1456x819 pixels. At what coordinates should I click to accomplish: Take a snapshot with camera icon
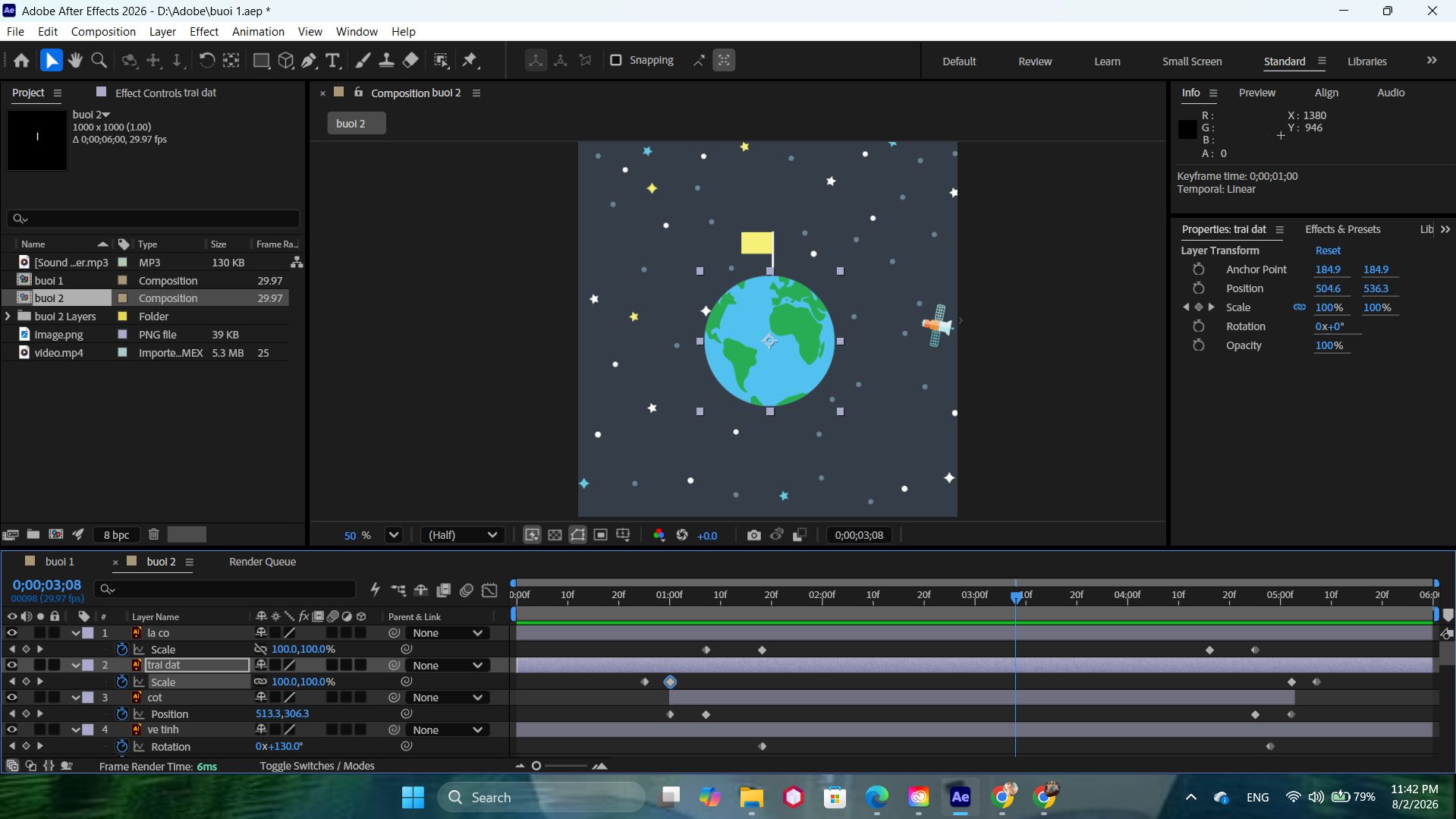point(753,535)
